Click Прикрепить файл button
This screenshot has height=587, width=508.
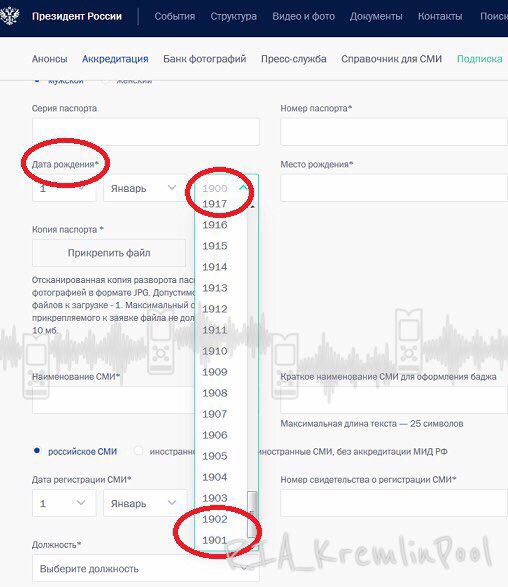[x=109, y=253]
